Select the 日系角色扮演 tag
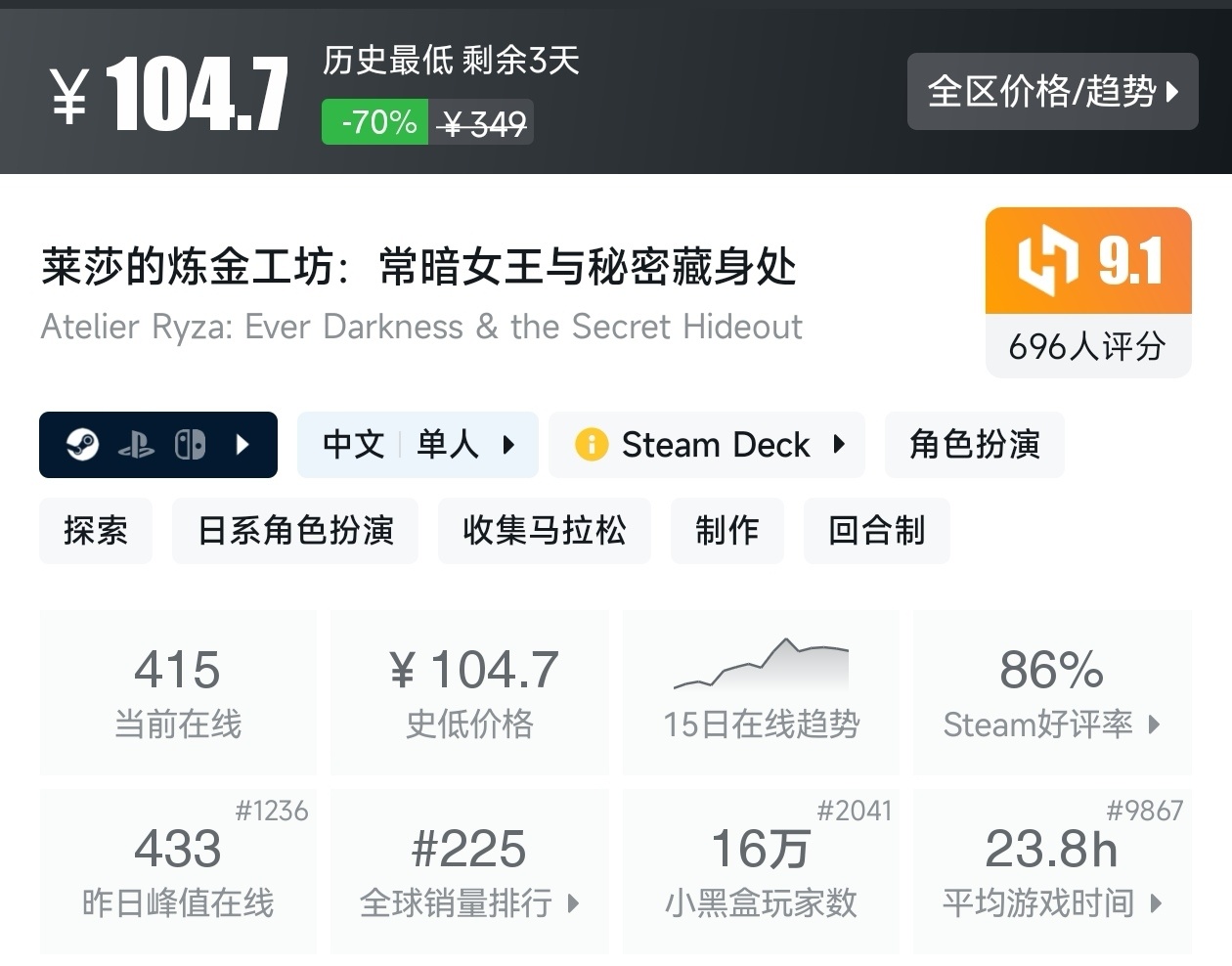Screen dimensions: 1232x966 tap(295, 531)
